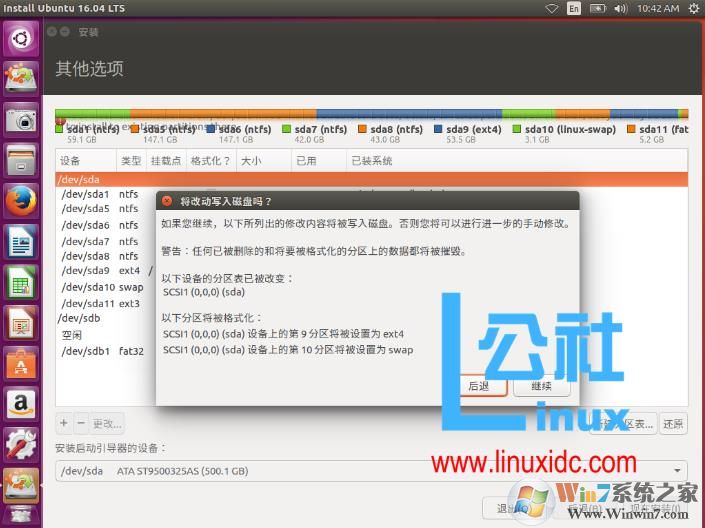Open the session gear menu

(x=694, y=8)
